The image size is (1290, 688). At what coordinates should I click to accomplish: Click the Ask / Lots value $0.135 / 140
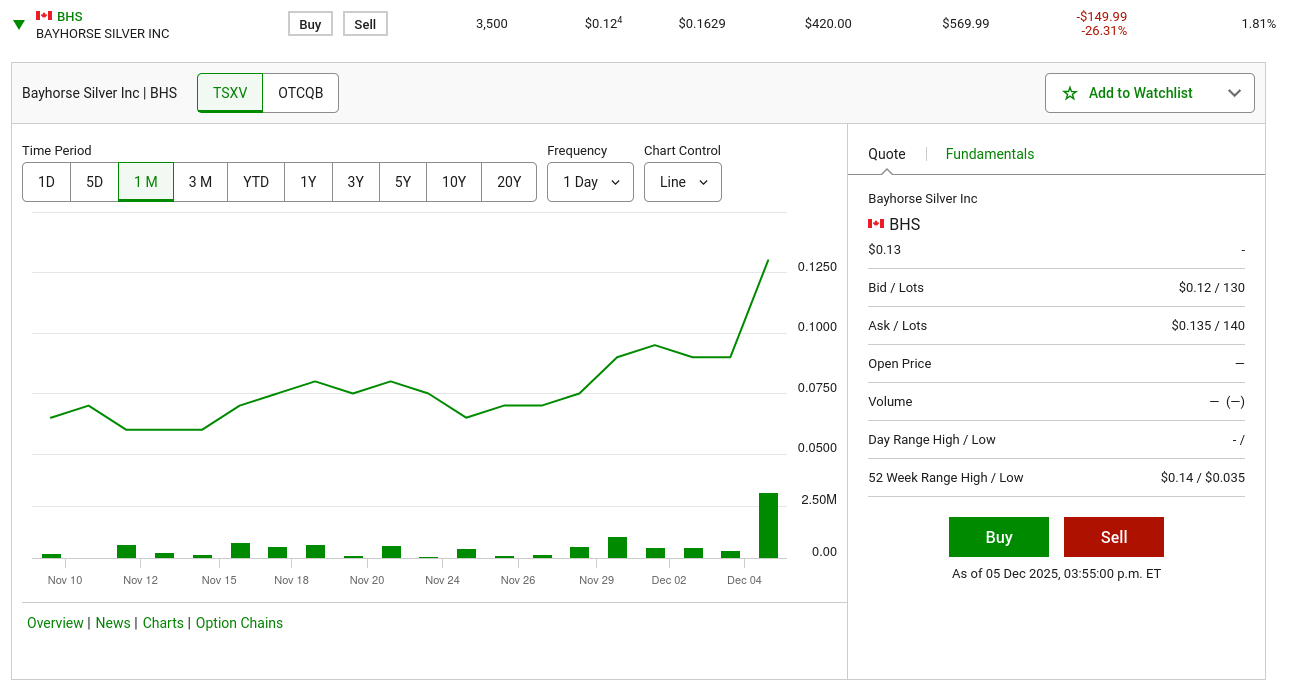1208,326
